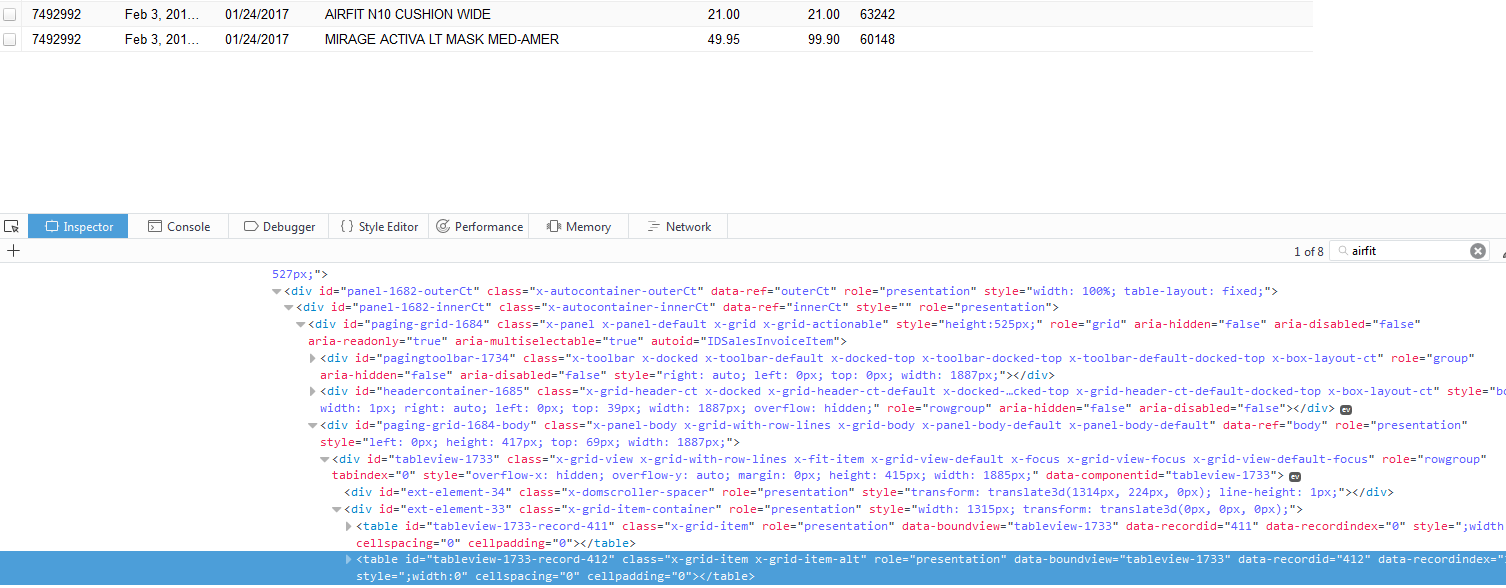This screenshot has width=1506, height=588.
Task: Open the Debugger tab
Action: tap(279, 226)
